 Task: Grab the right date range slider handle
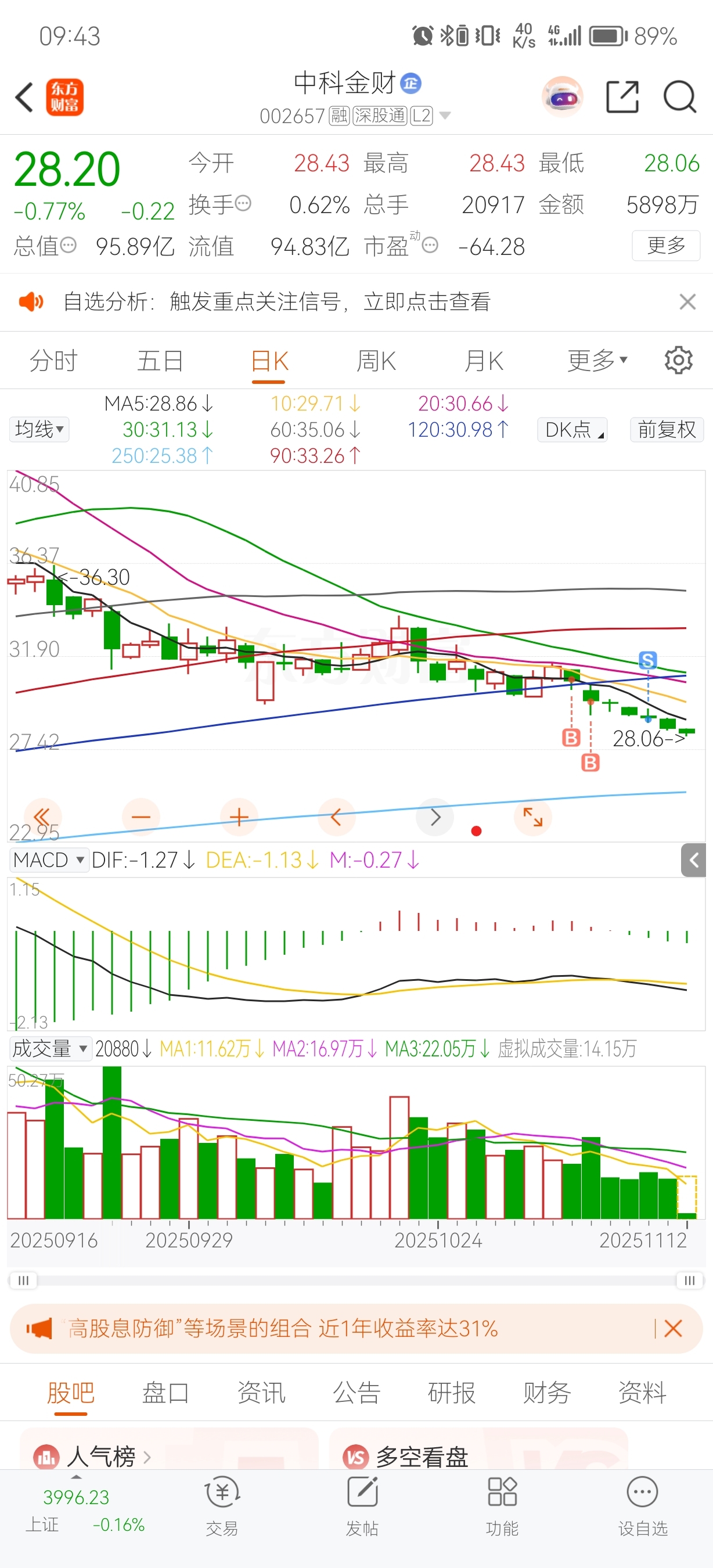(690, 1280)
